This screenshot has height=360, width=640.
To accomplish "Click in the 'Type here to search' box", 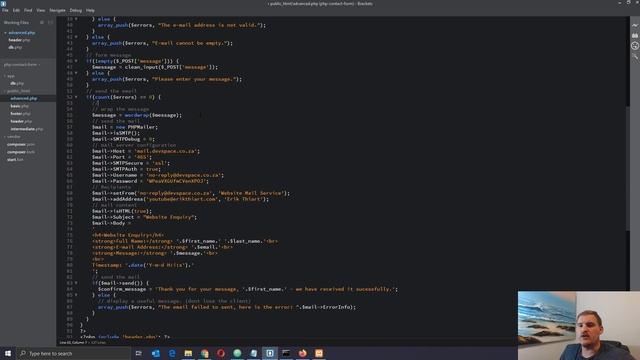I will tap(73, 353).
